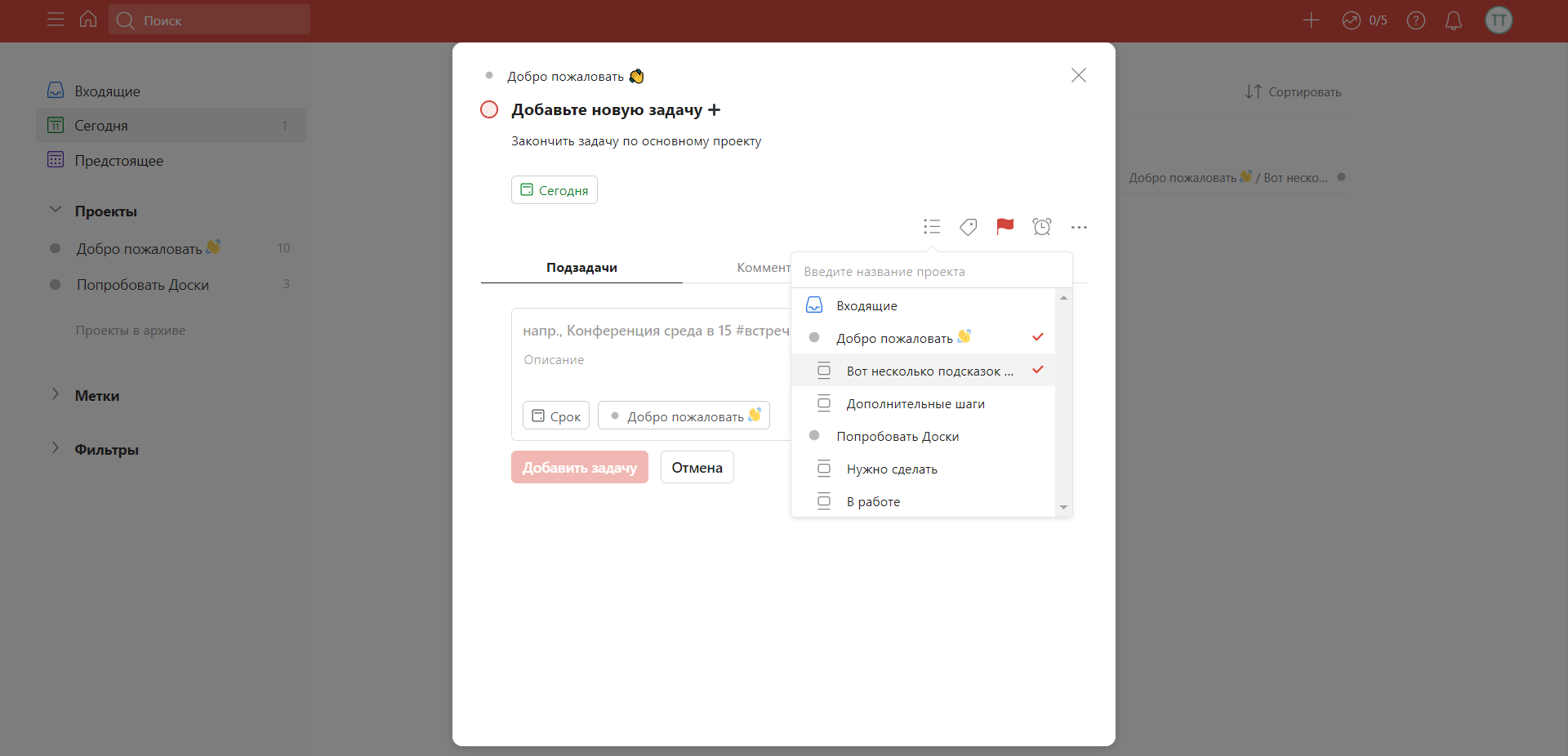Click the task description text
Screen dimensions: 1568x756
(636, 141)
